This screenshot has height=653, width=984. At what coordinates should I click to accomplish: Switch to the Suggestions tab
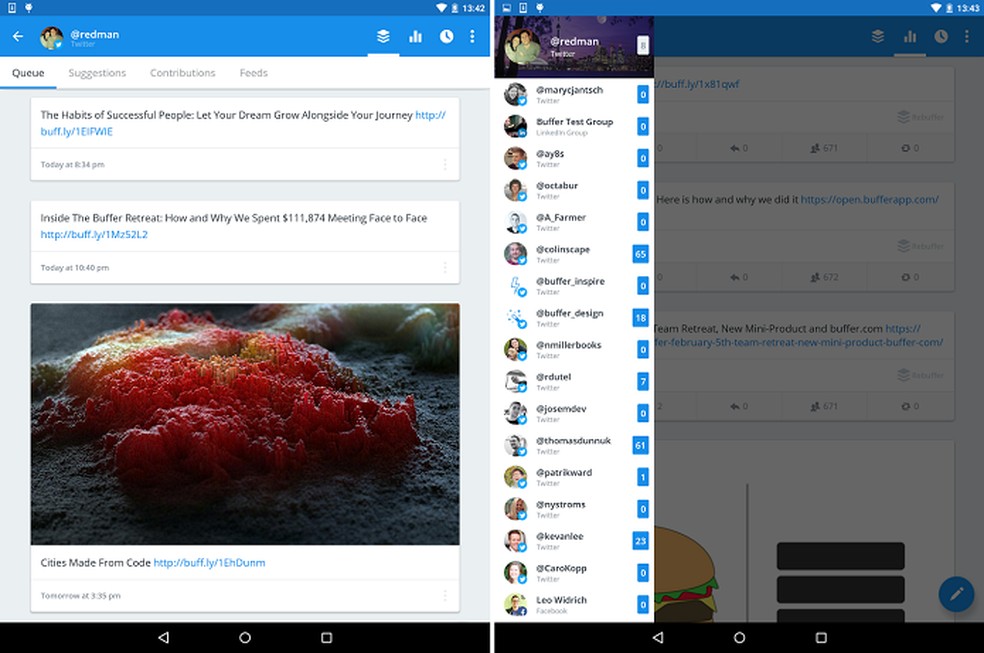pyautogui.click(x=97, y=73)
